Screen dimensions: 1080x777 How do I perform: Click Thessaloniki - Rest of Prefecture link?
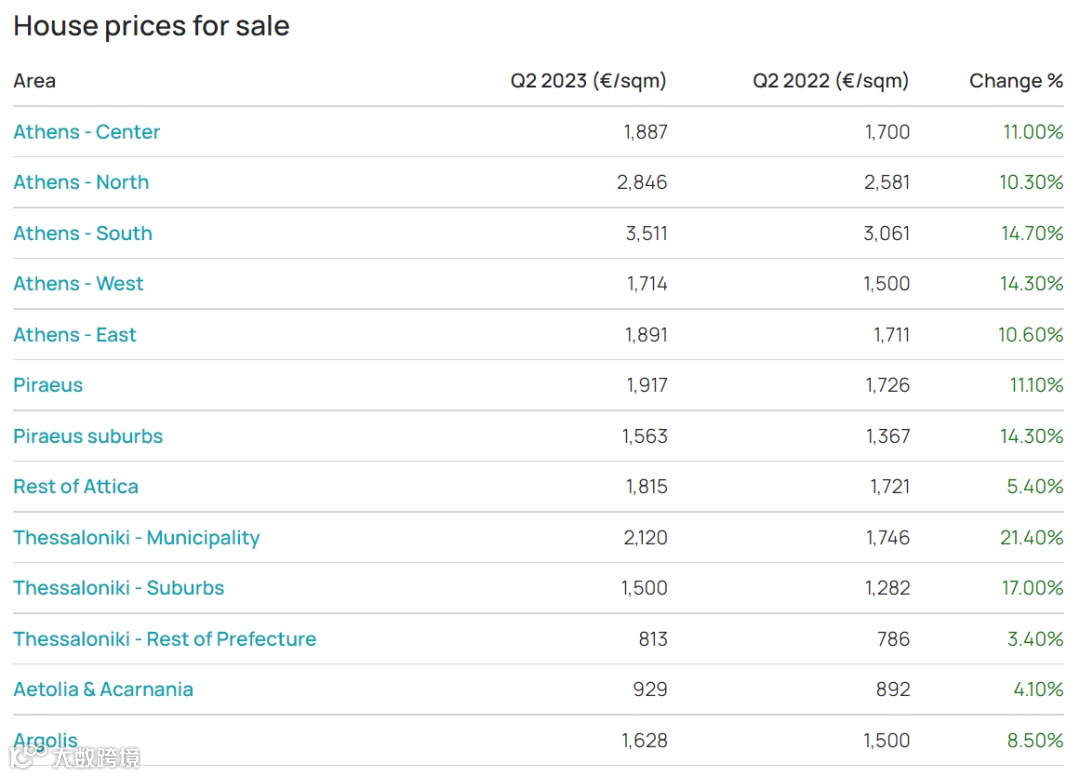point(165,639)
